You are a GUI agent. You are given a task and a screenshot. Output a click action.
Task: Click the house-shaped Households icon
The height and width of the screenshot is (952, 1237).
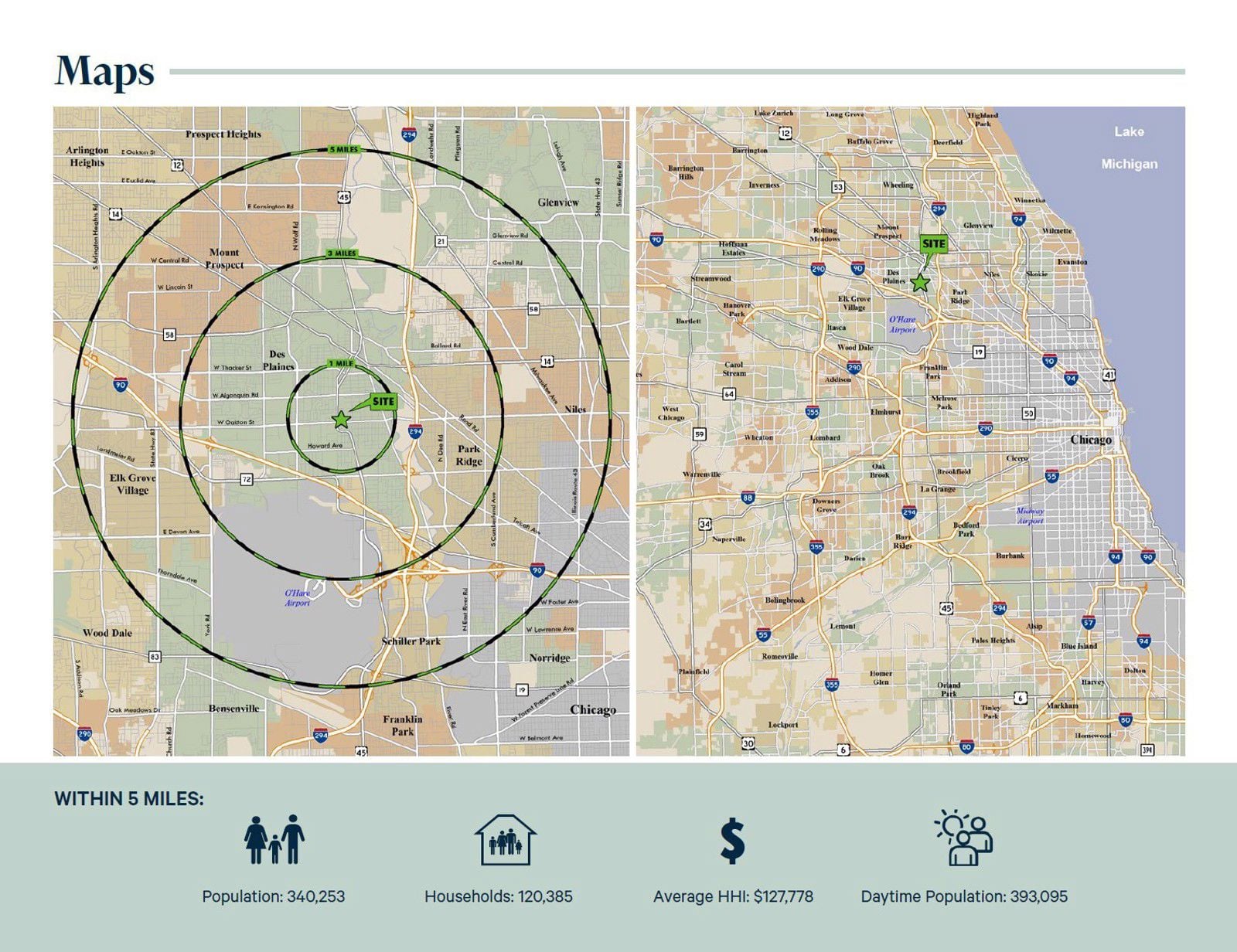click(x=505, y=839)
